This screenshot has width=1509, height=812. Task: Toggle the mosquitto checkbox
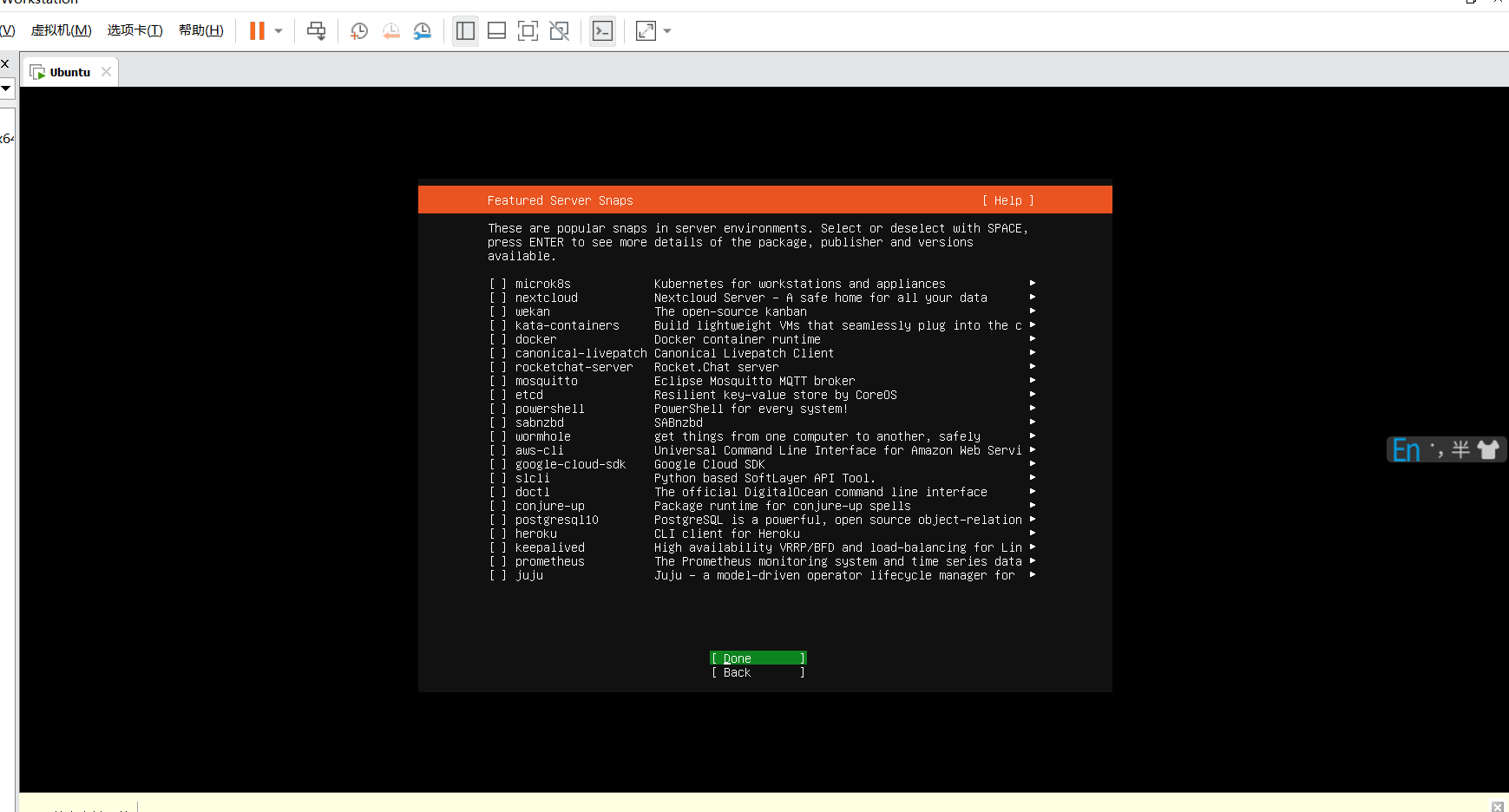tap(497, 381)
